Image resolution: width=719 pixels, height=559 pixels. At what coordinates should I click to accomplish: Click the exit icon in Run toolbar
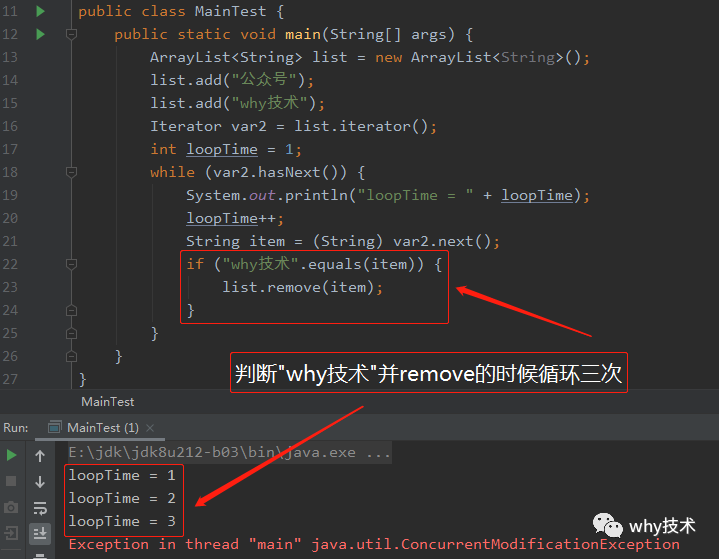point(11,533)
